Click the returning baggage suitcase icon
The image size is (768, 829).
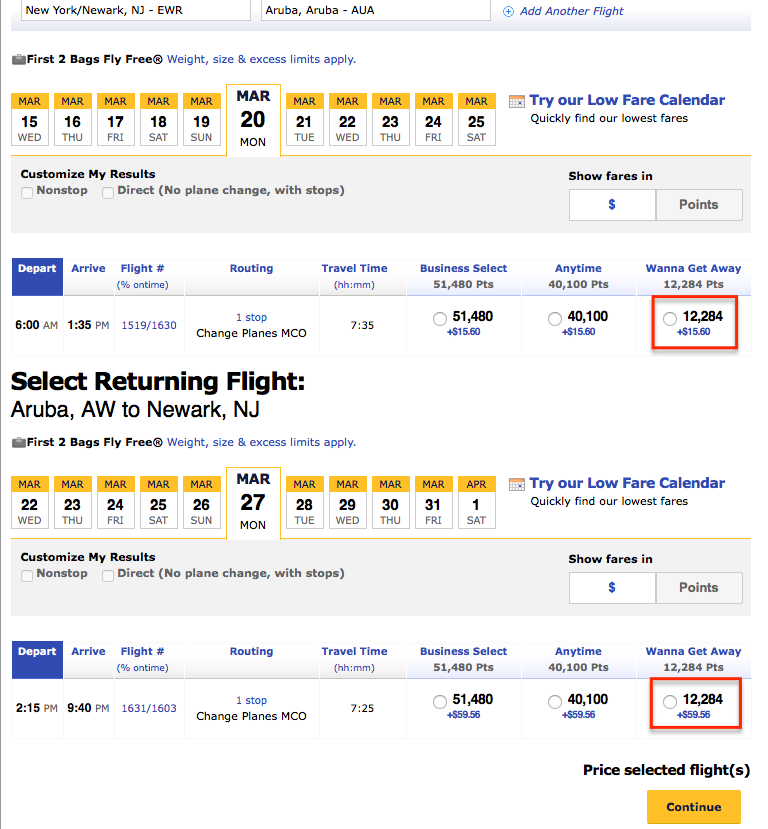pyautogui.click(x=19, y=442)
